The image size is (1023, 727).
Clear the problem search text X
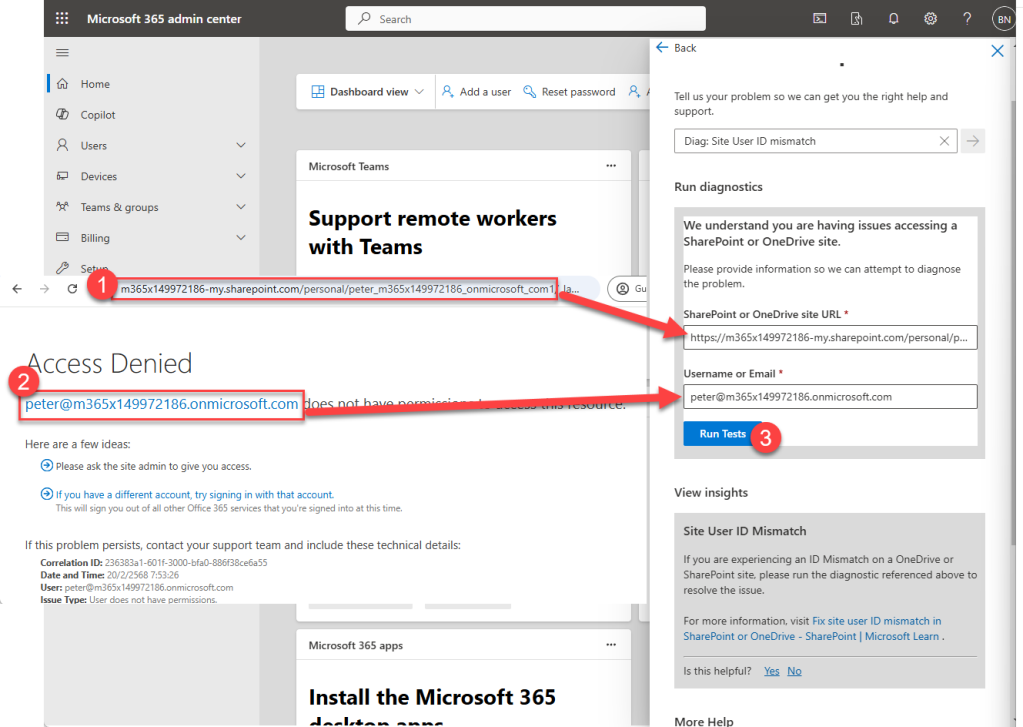pyautogui.click(x=944, y=141)
